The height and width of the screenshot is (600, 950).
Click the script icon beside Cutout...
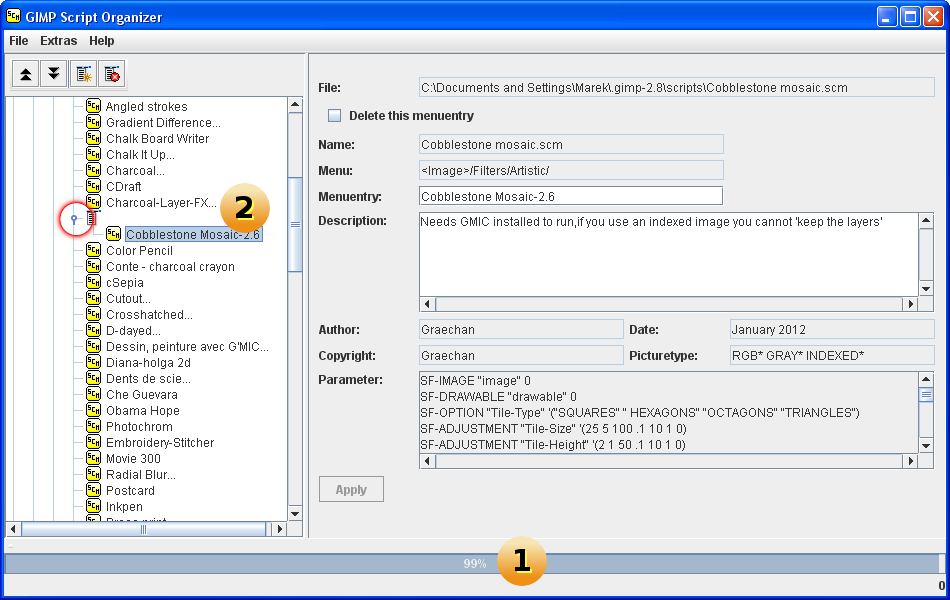coord(93,298)
